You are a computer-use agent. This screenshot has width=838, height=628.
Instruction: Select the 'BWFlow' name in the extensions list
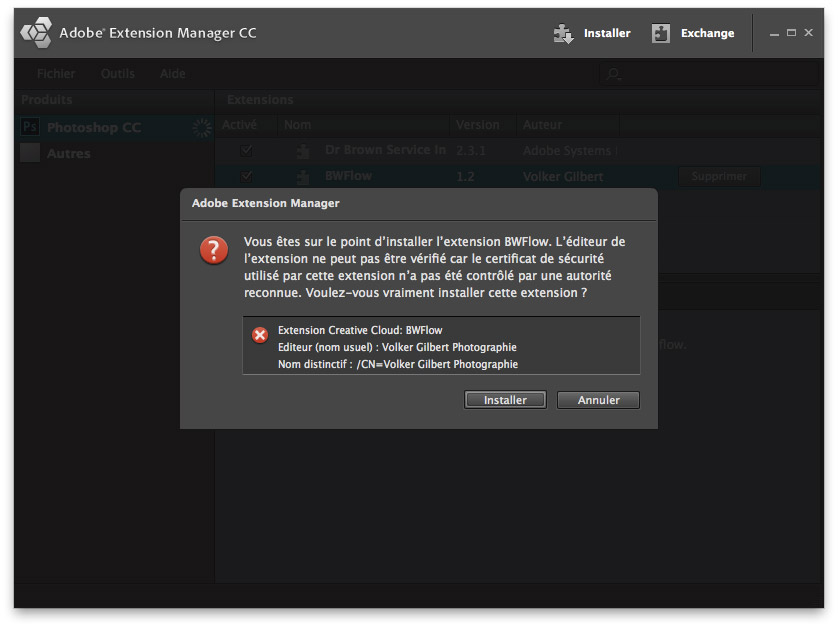[348, 176]
